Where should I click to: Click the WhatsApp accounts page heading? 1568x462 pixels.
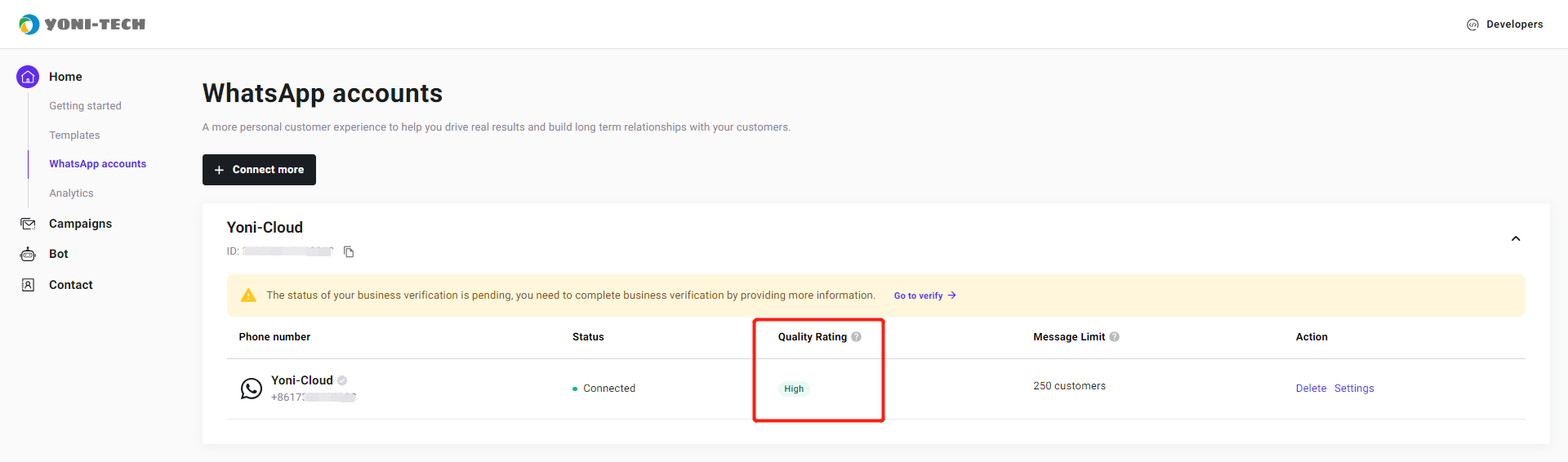(323, 93)
